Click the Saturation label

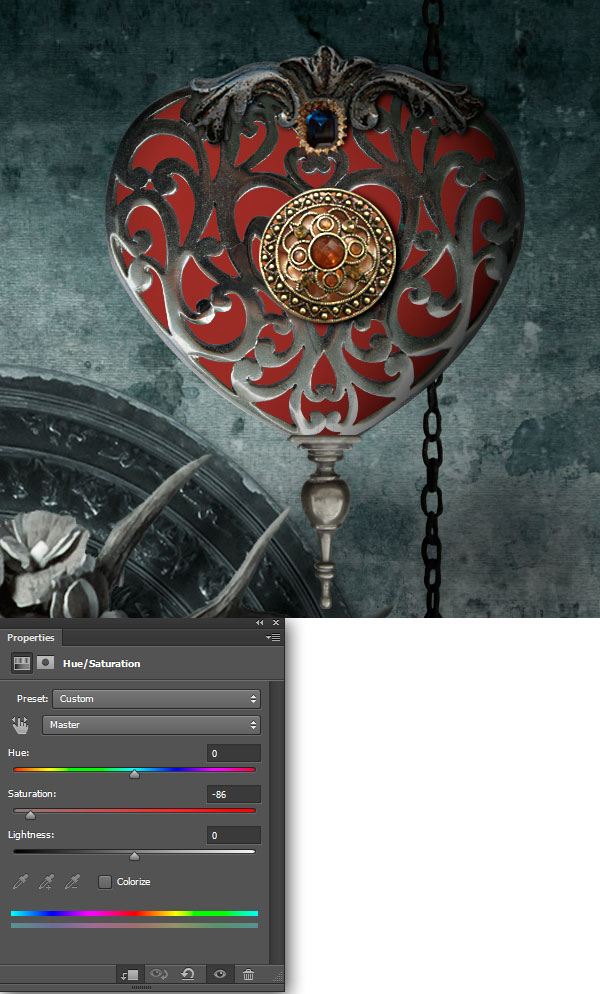pyautogui.click(x=32, y=794)
